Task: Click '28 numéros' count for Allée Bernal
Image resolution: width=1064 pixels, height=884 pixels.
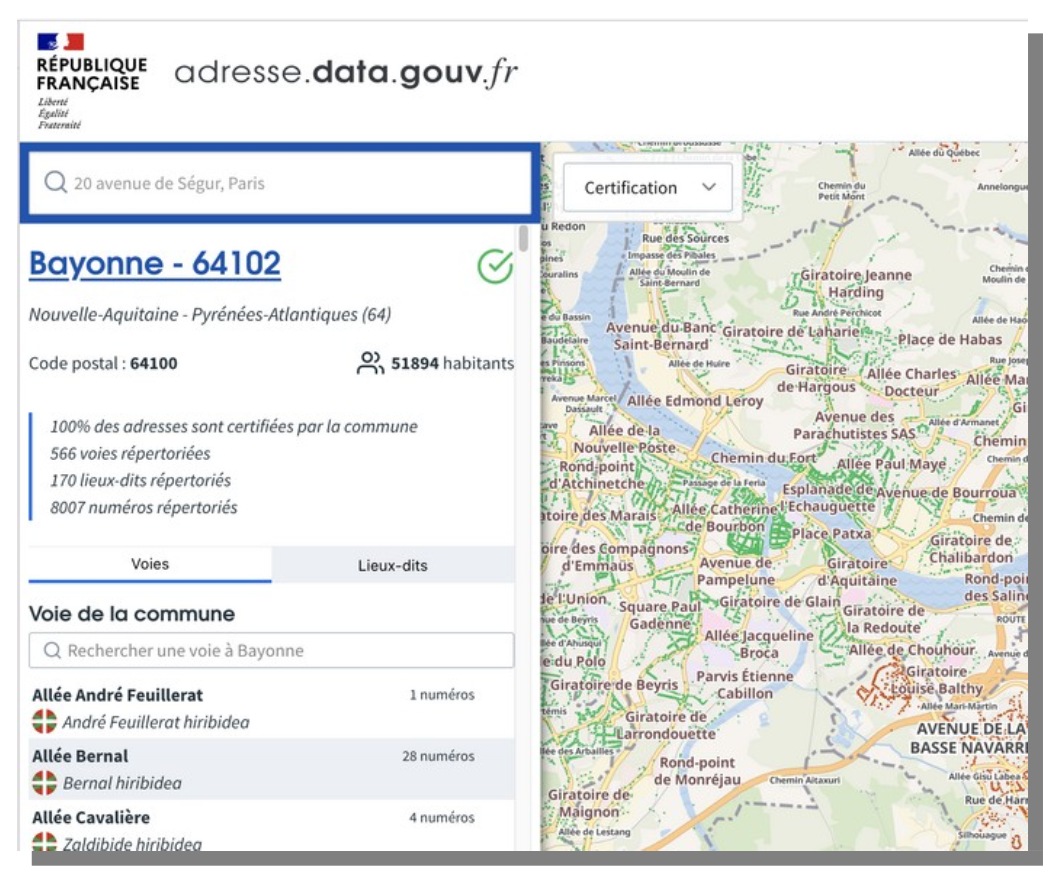Action: pos(438,756)
